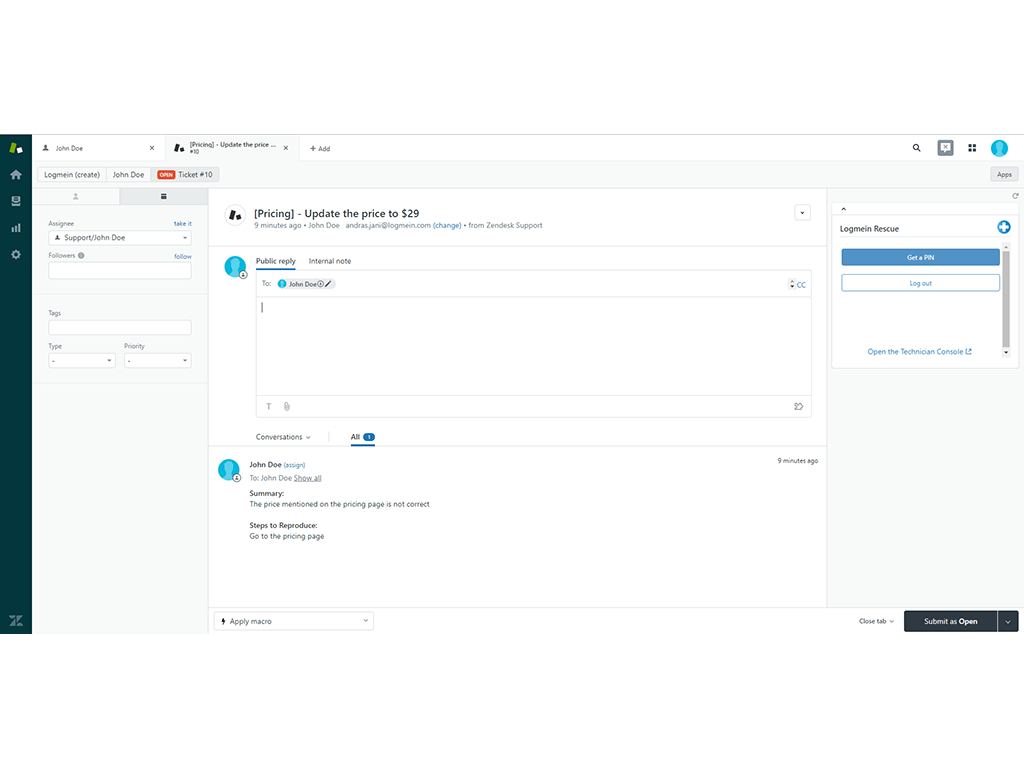This screenshot has height=768, width=1024.
Task: Open your profile avatar in the top right
Action: point(999,147)
